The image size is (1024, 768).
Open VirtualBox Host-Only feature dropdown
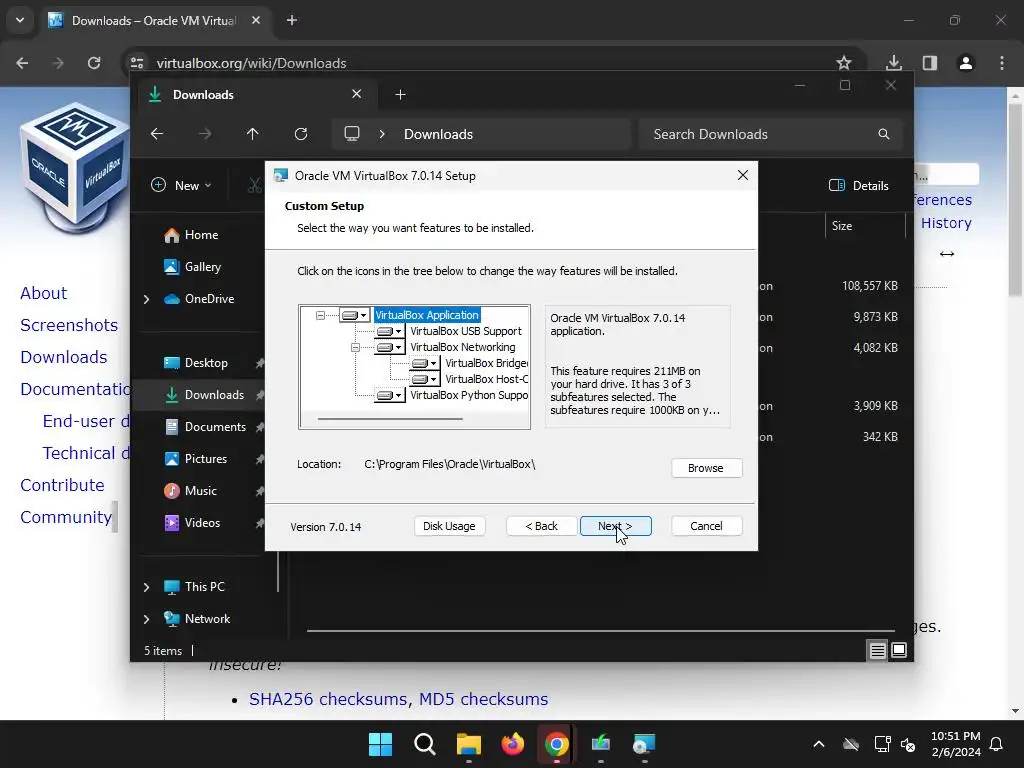pos(425,379)
